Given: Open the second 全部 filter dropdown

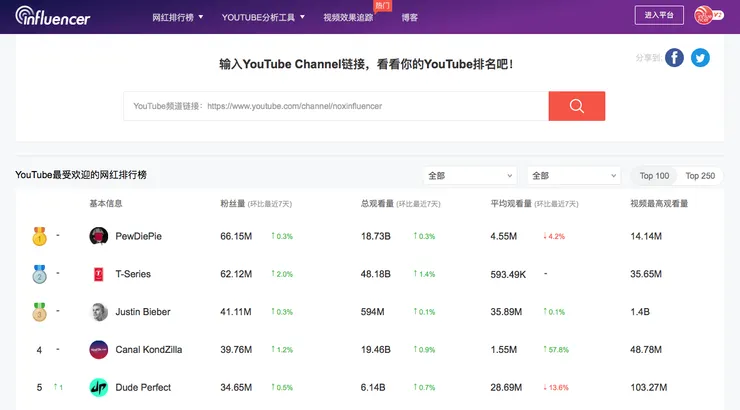Looking at the screenshot, I should [574, 176].
